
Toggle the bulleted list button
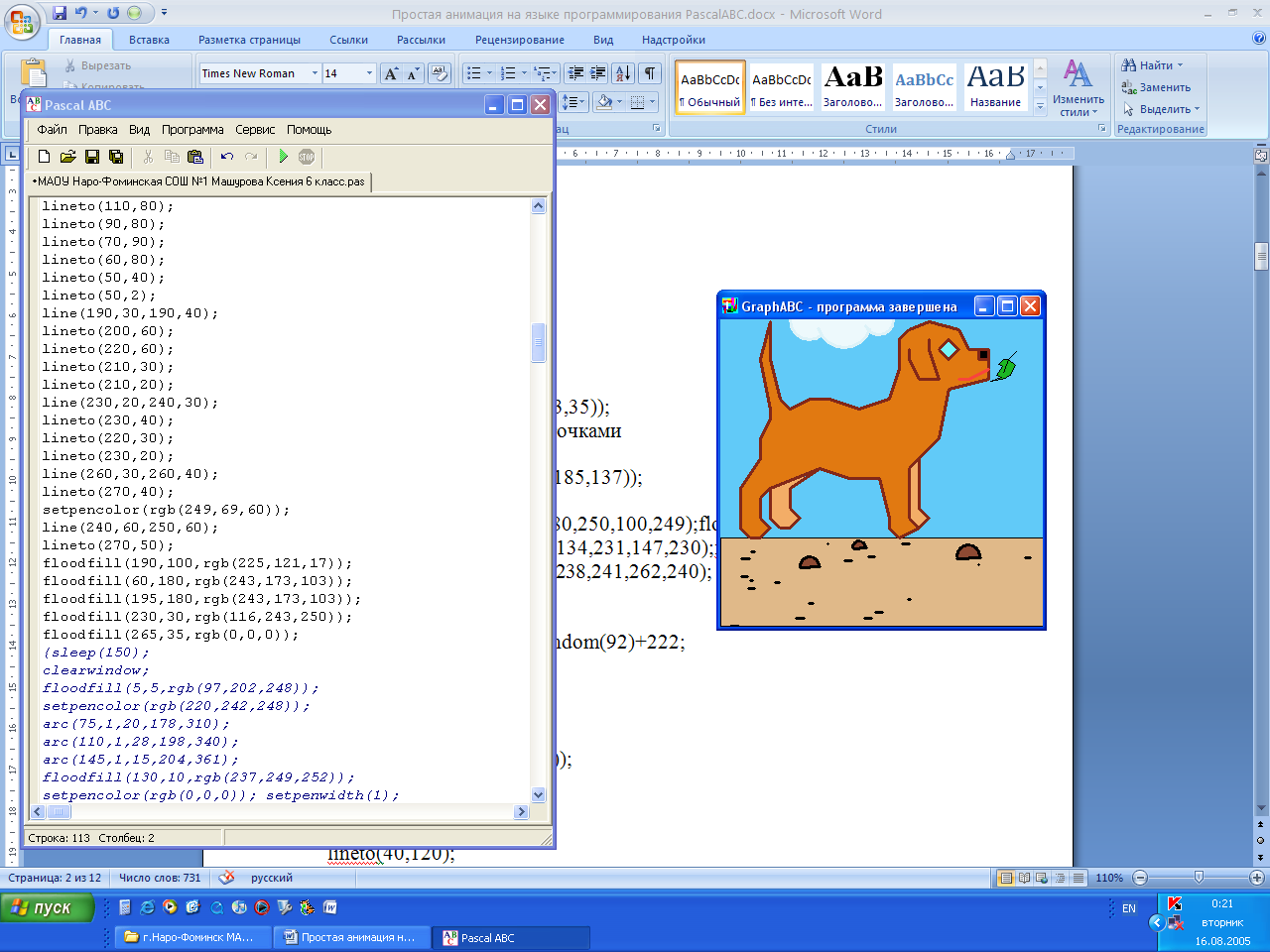click(x=474, y=73)
